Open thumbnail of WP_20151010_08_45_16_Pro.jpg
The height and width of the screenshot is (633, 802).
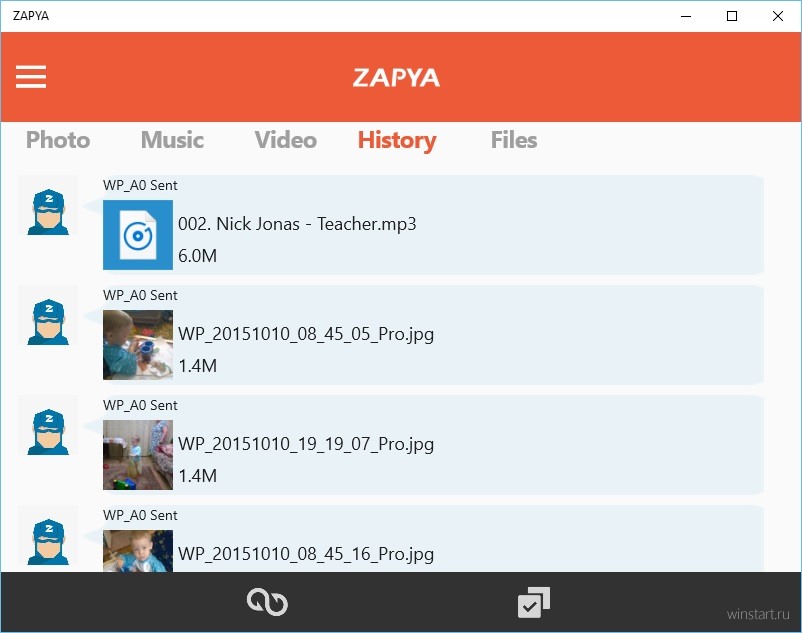138,551
